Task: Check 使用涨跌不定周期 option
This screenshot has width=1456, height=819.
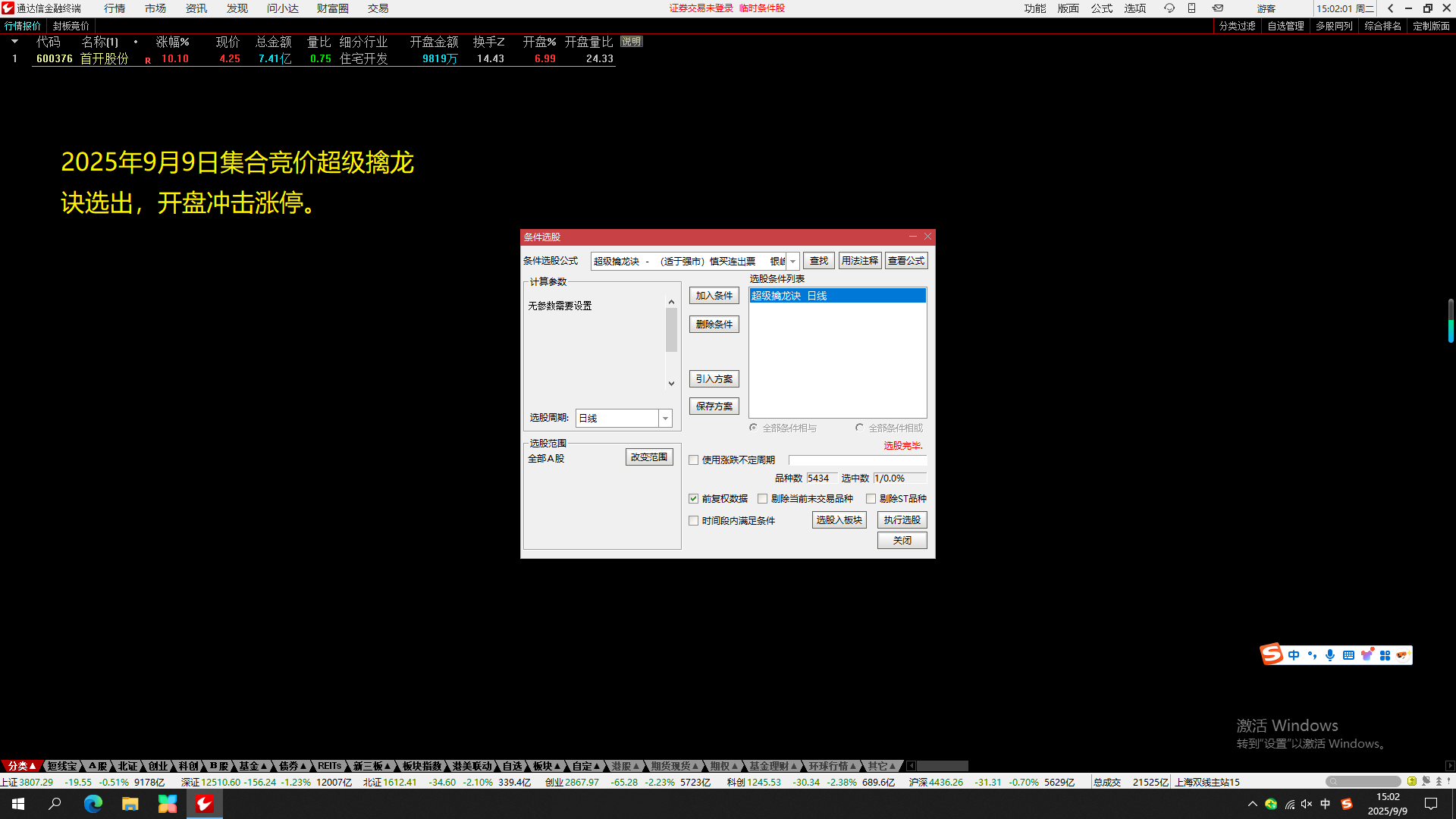Action: tap(693, 460)
